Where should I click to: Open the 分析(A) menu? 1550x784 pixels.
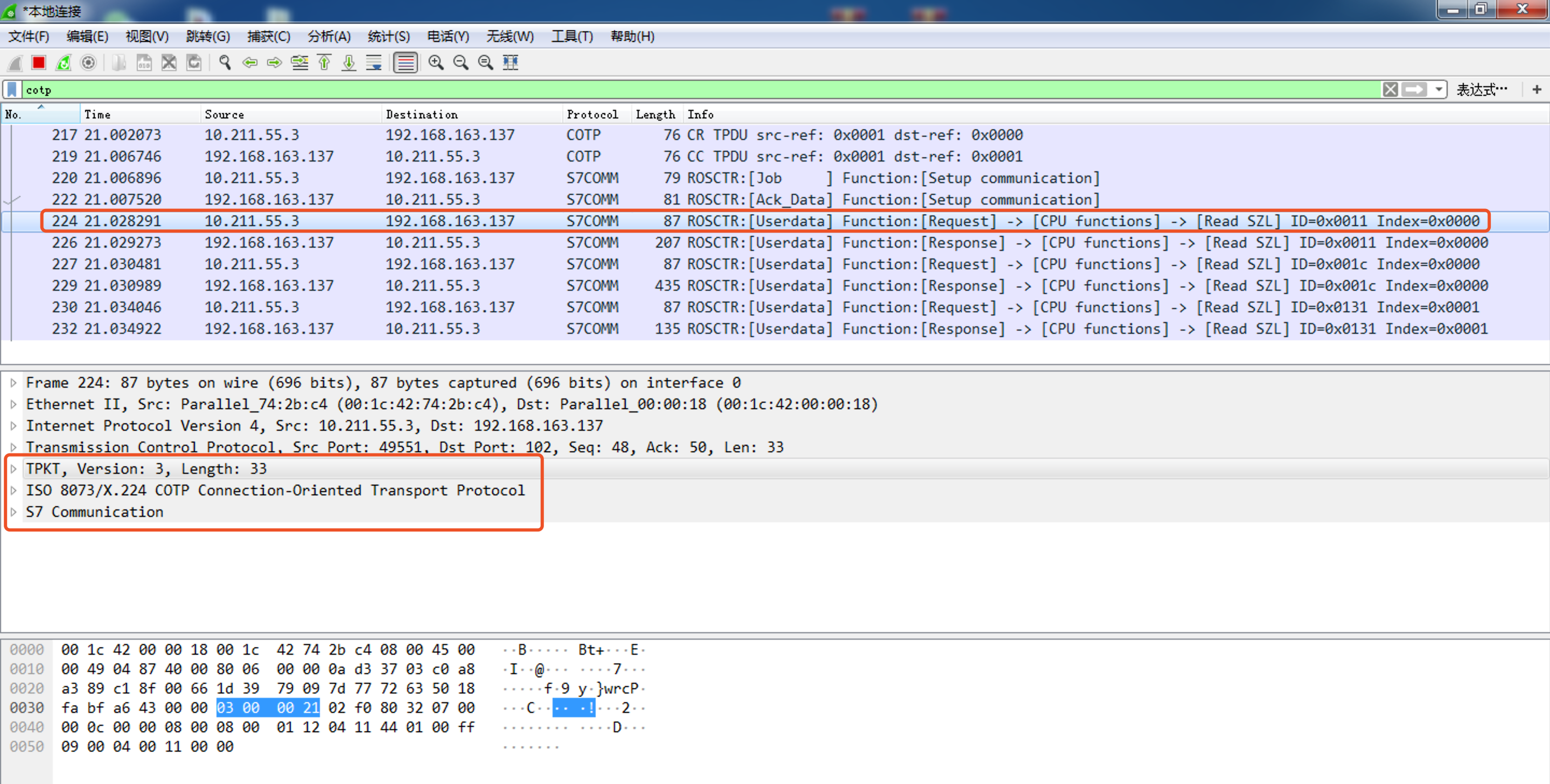329,37
